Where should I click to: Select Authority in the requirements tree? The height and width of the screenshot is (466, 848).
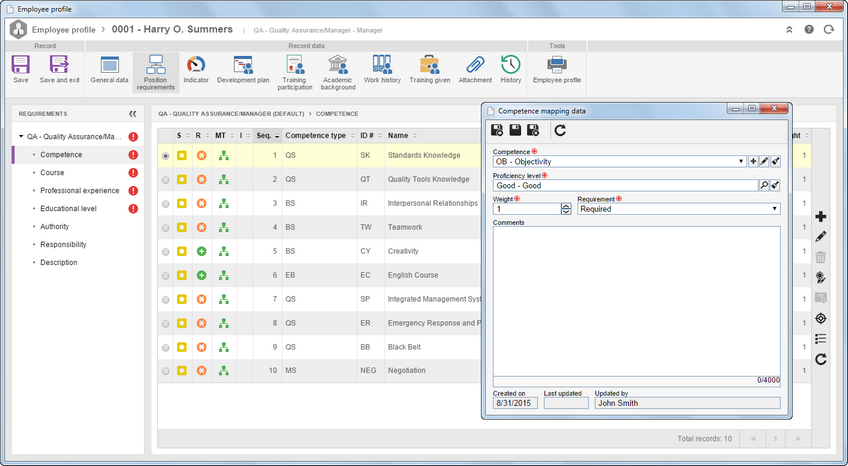point(55,227)
